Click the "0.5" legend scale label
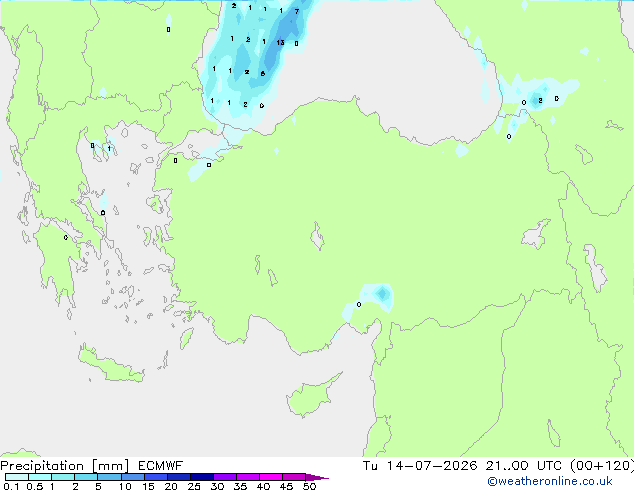Image resolution: width=634 pixels, height=490 pixels. point(35,486)
